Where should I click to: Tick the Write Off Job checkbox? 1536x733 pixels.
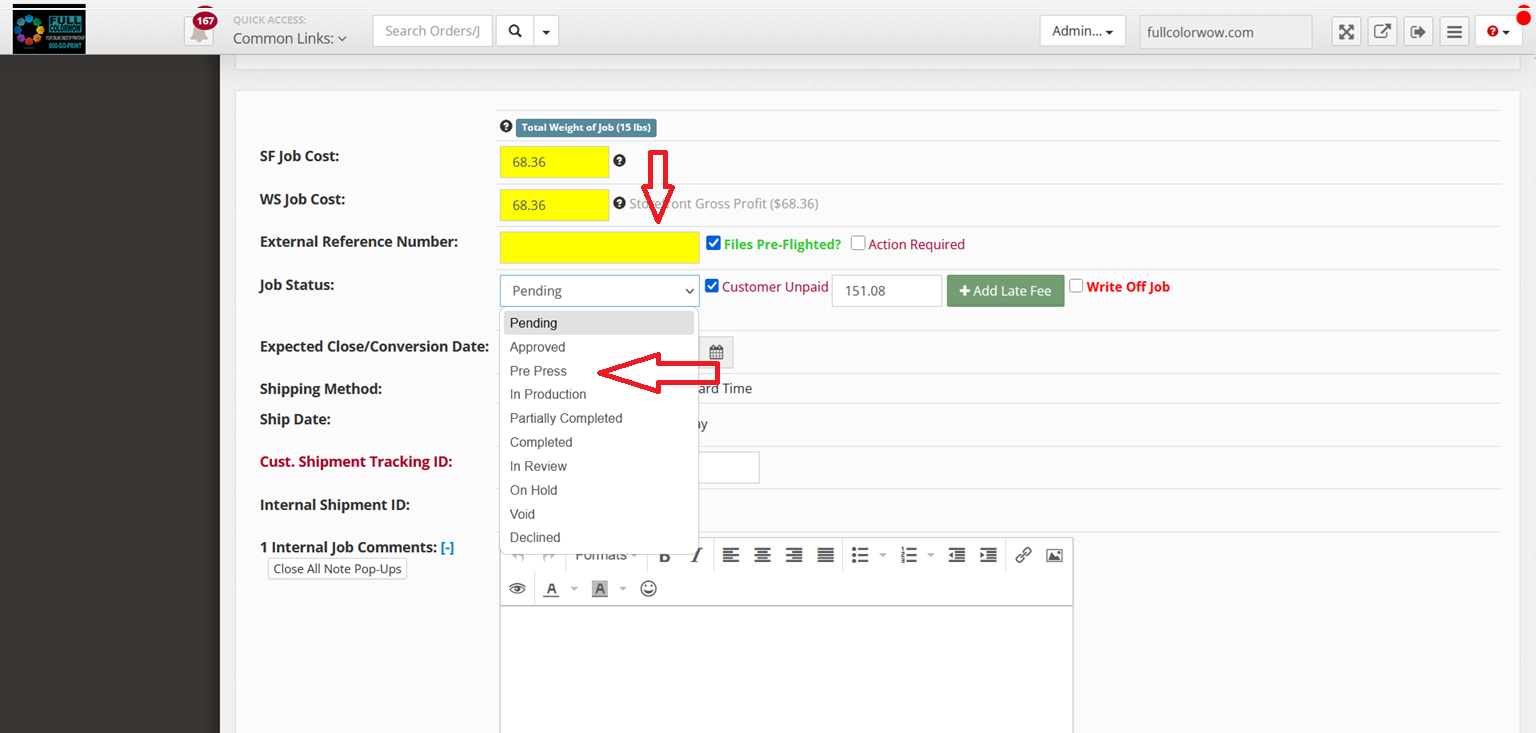(x=1076, y=286)
